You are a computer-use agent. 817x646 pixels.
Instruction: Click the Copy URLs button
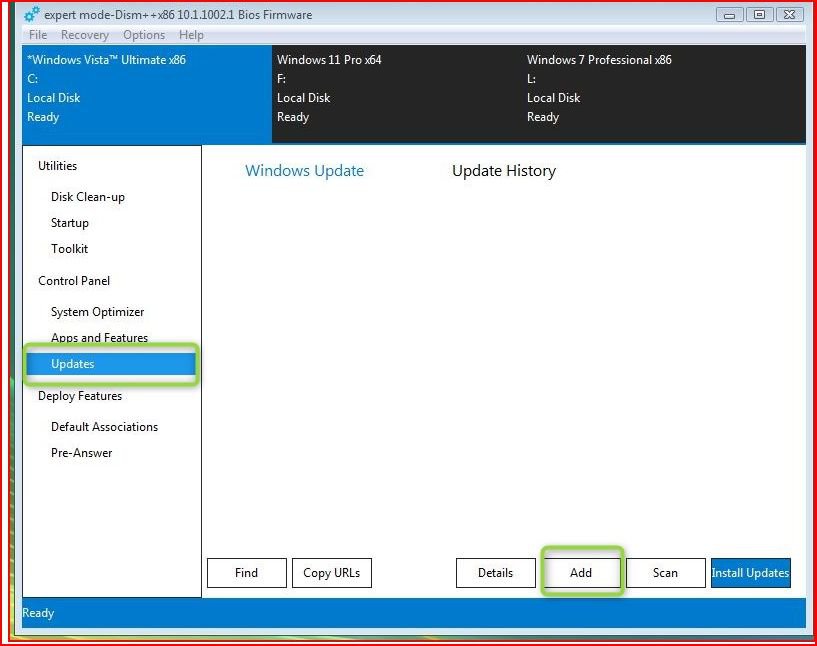pyautogui.click(x=332, y=573)
